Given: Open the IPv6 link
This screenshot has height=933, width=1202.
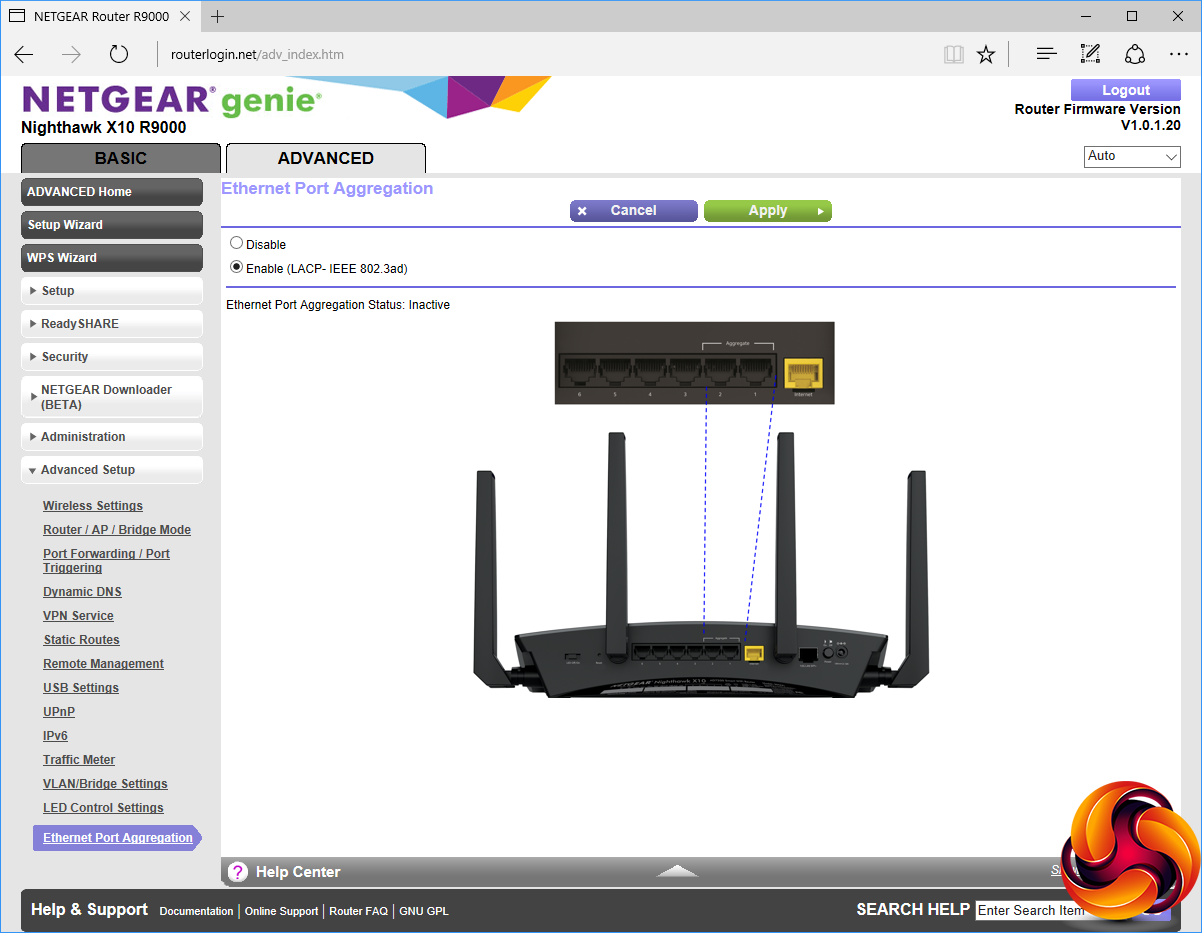Looking at the screenshot, I should point(55,736).
